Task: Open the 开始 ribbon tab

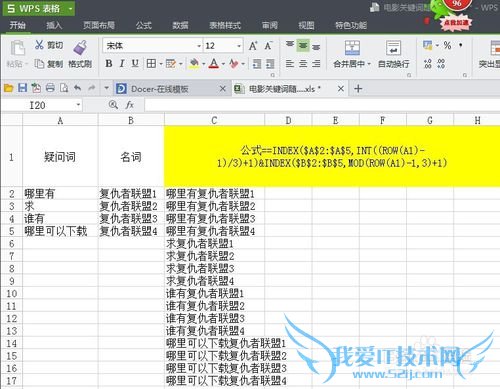Action: [x=17, y=25]
